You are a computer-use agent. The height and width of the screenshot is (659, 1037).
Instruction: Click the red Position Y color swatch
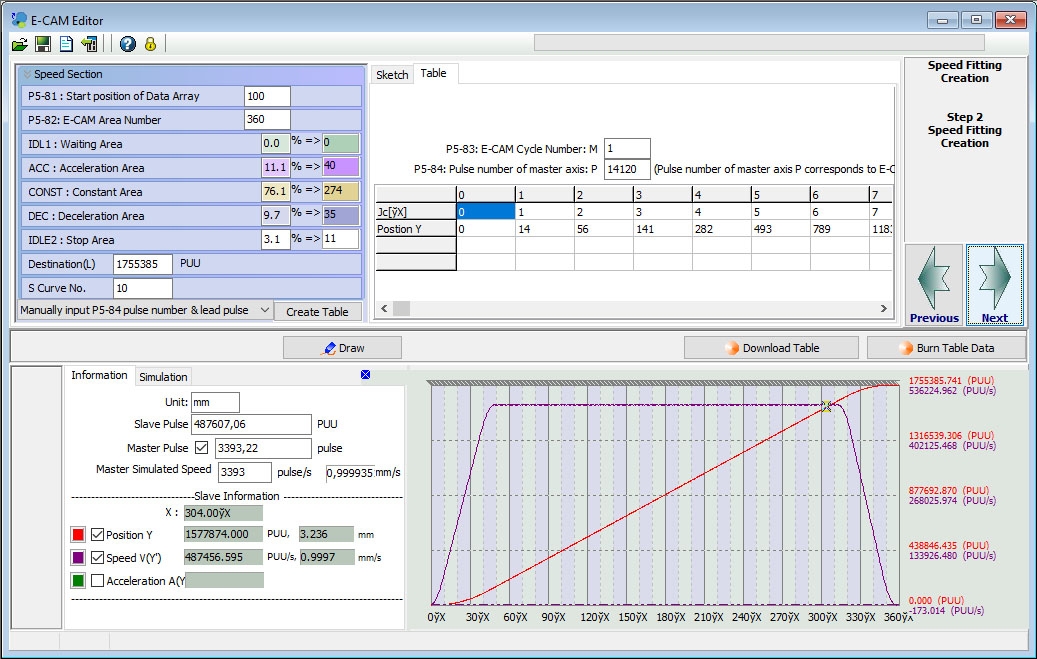(x=78, y=534)
